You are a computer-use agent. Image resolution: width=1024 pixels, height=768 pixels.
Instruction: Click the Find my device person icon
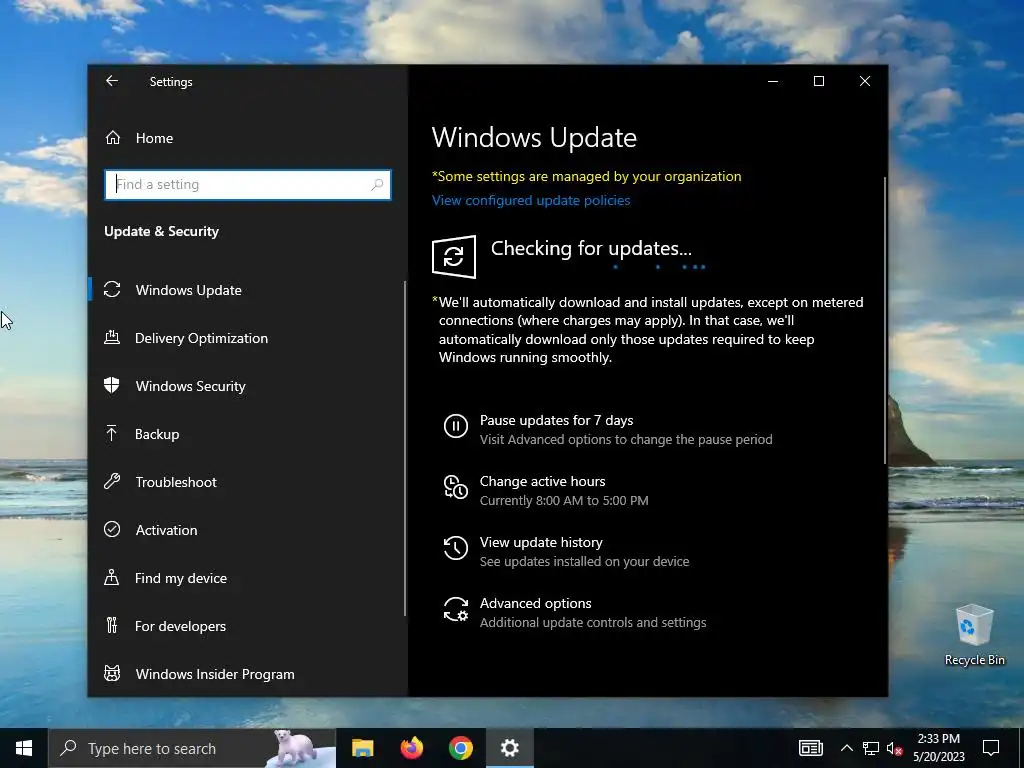tap(112, 577)
